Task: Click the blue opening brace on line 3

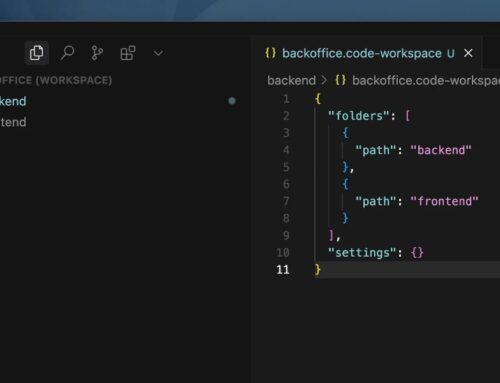Action: (x=345, y=133)
